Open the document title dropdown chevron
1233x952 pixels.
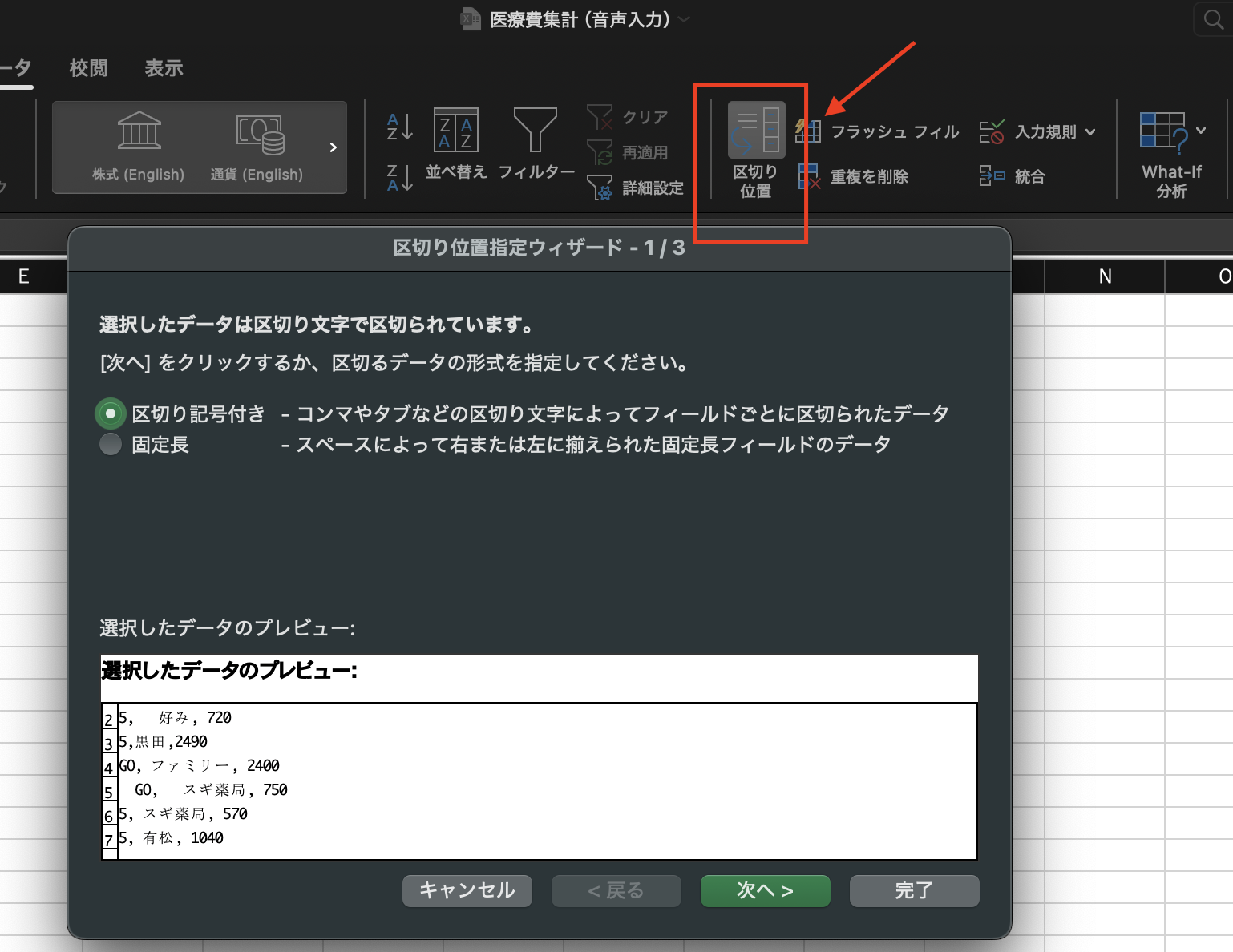684,19
